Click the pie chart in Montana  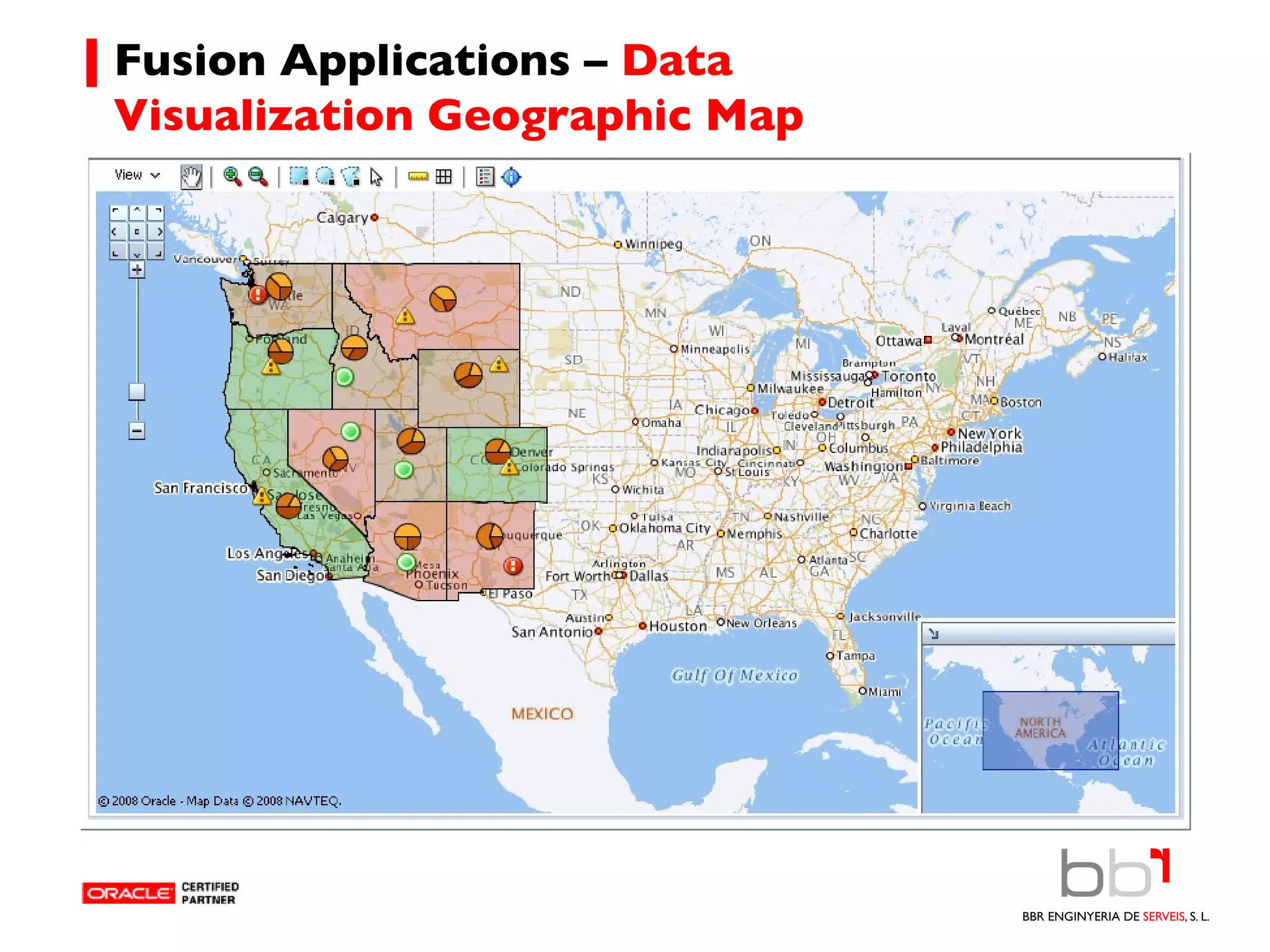[x=443, y=299]
